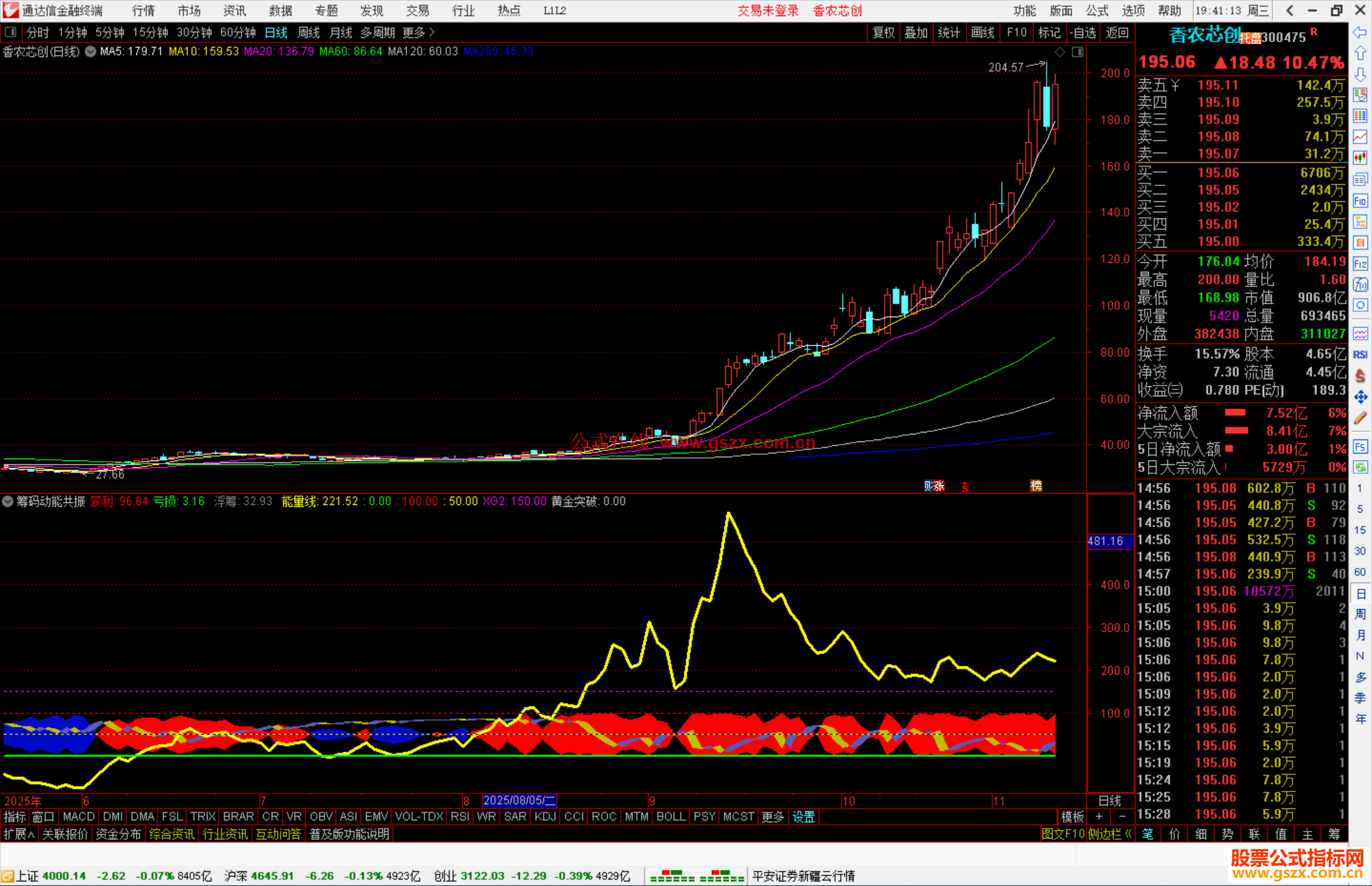The width and height of the screenshot is (1372, 886).
Task: Collapse the 侧边栏 sidebar chevrons
Action: (x=1128, y=834)
